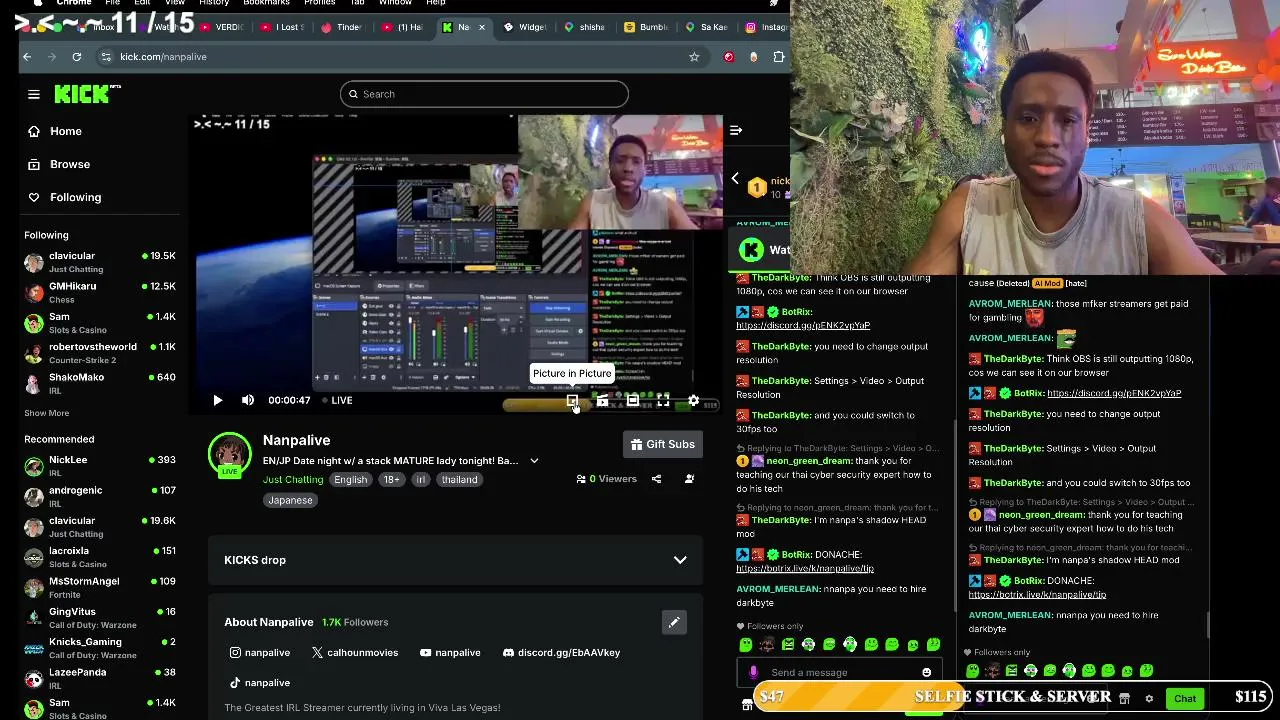
Task: Click the English tag
Action: click(350, 479)
